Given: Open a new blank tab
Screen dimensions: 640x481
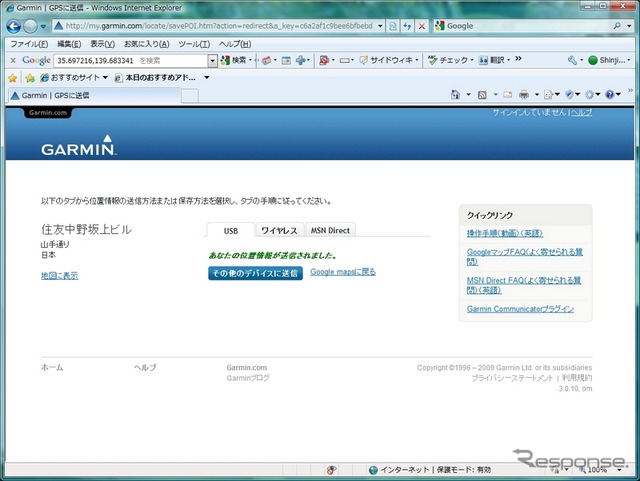Looking at the screenshot, I should click(190, 96).
